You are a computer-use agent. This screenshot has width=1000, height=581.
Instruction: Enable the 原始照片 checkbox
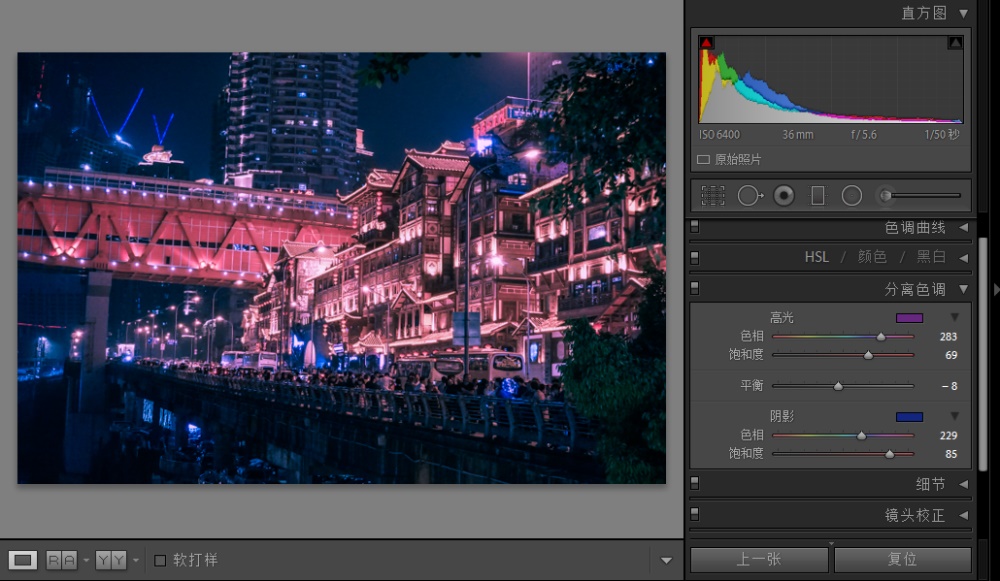(703, 159)
